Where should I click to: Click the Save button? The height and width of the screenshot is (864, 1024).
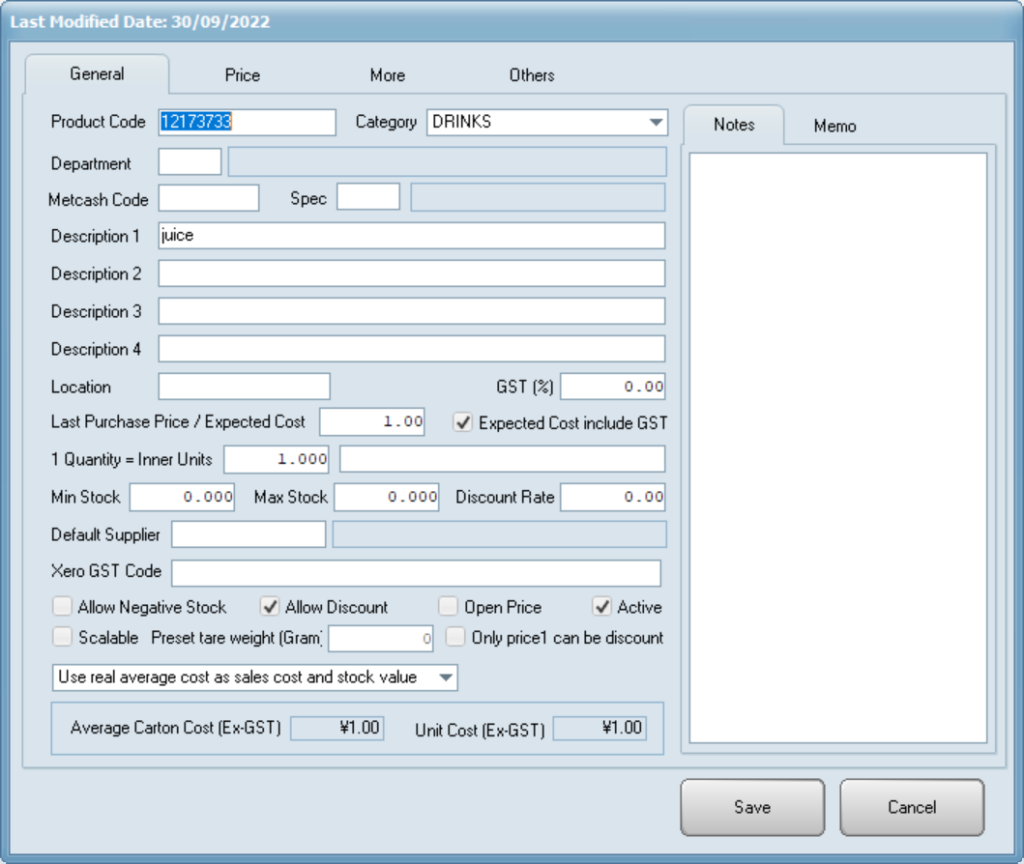point(752,807)
